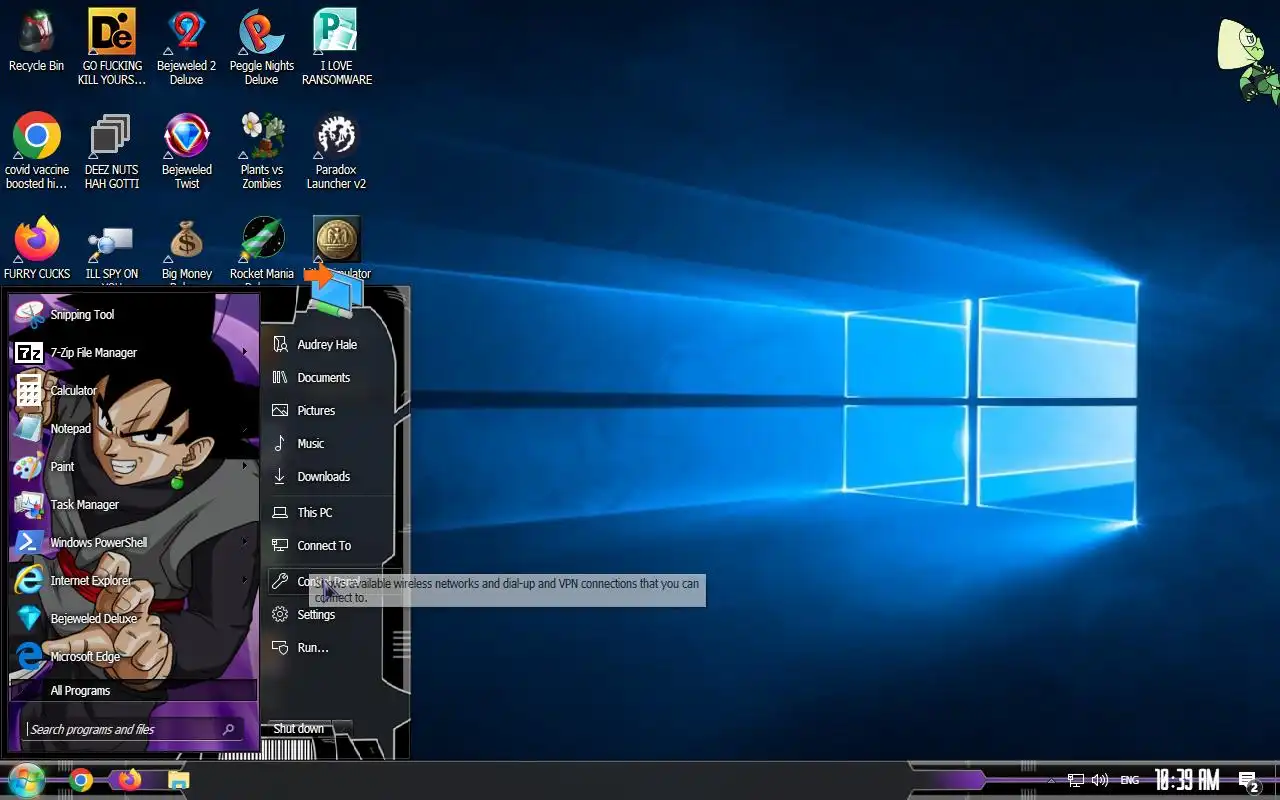This screenshot has height=800, width=1280.
Task: Open Settings from the Start menu
Action: 331,615
